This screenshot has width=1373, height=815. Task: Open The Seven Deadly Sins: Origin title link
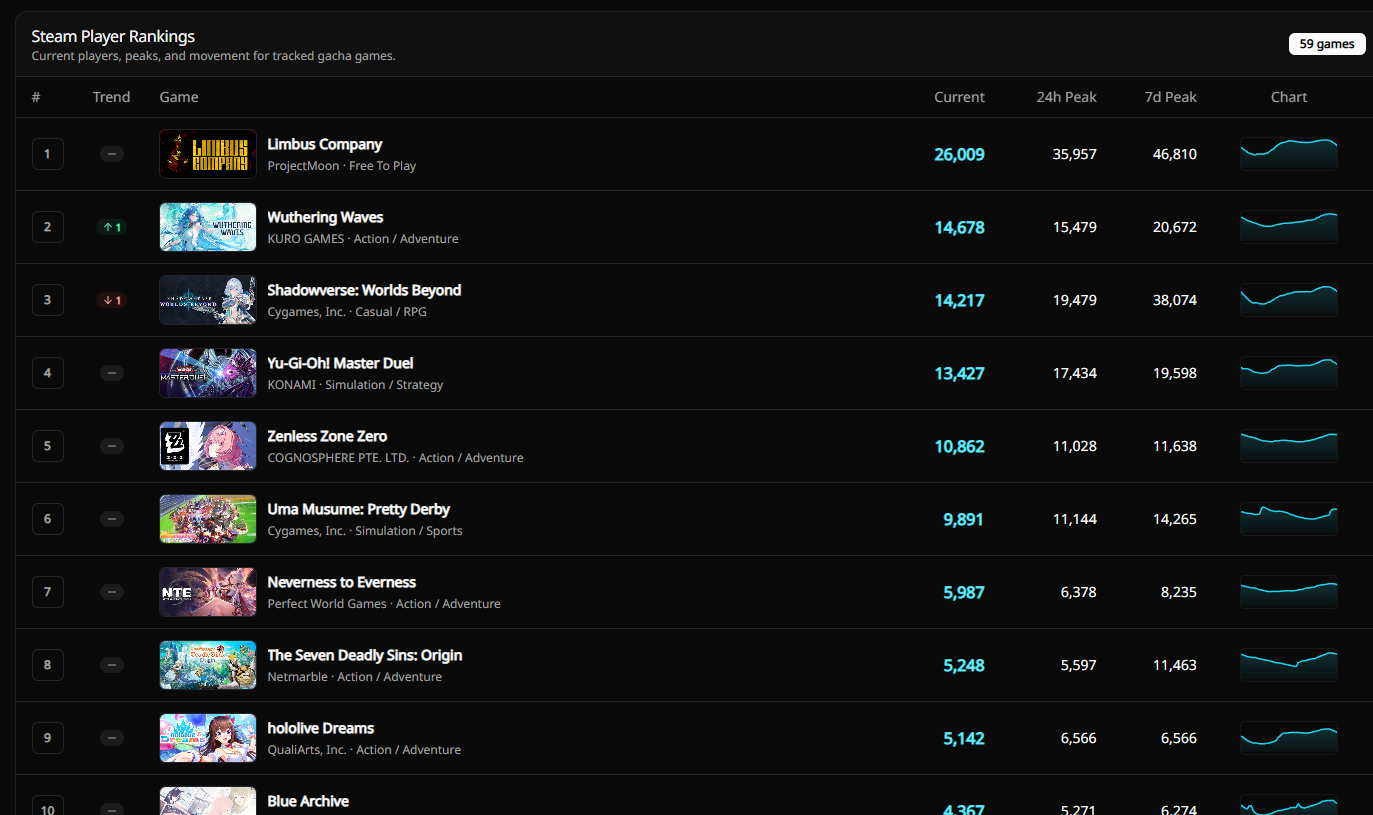365,655
